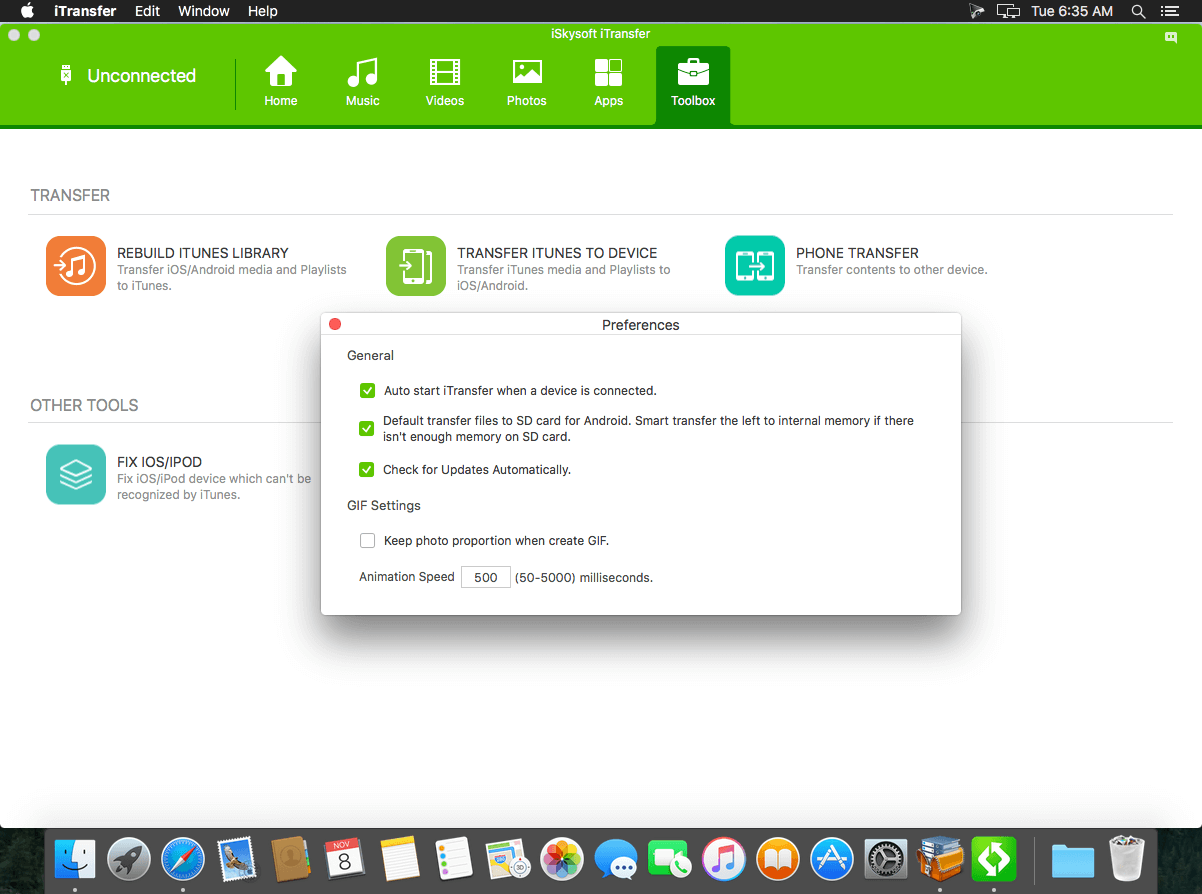Open Finder from the Dock
The width and height of the screenshot is (1202, 894).
coord(75,859)
